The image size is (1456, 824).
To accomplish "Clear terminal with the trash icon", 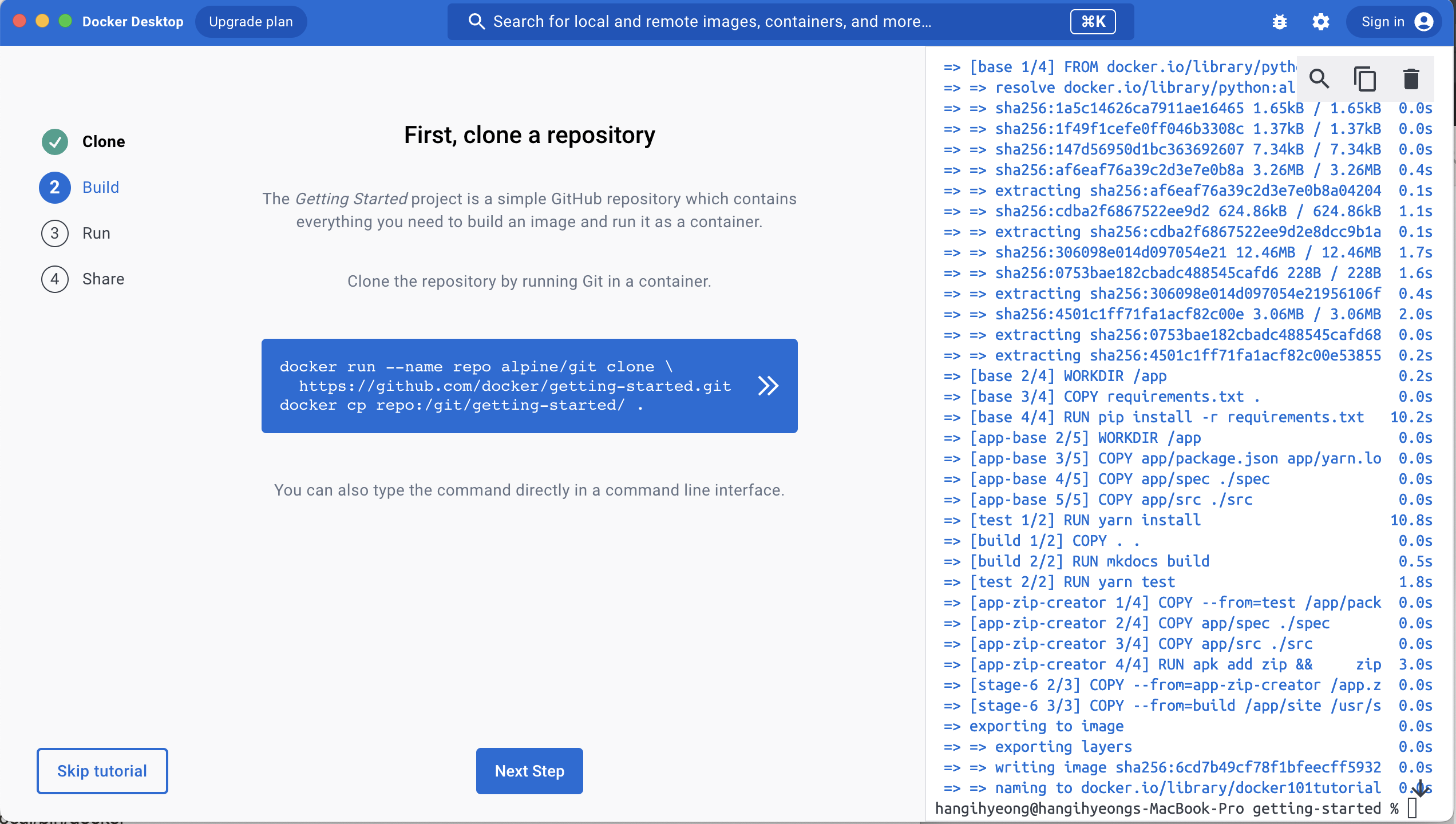I will coord(1411,78).
